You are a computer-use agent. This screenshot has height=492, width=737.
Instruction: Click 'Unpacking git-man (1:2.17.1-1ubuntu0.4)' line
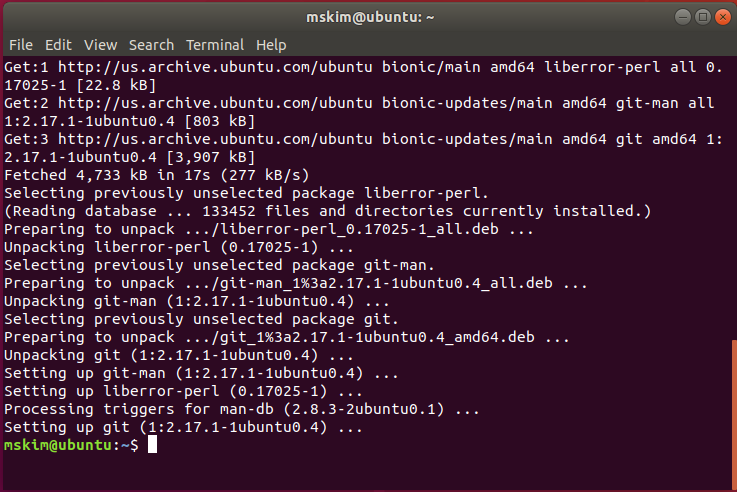(197, 301)
